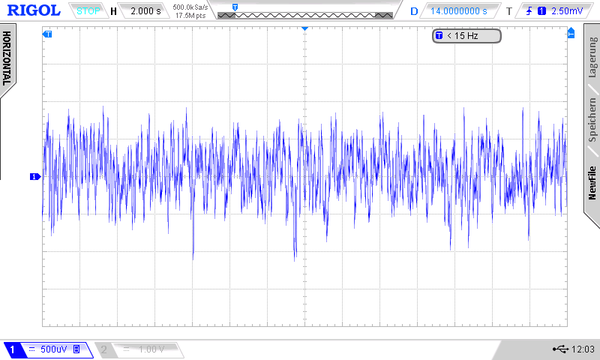Click the 500.0kSa/s sample rate readout
Screen dimensions: 600x360
point(190,7)
